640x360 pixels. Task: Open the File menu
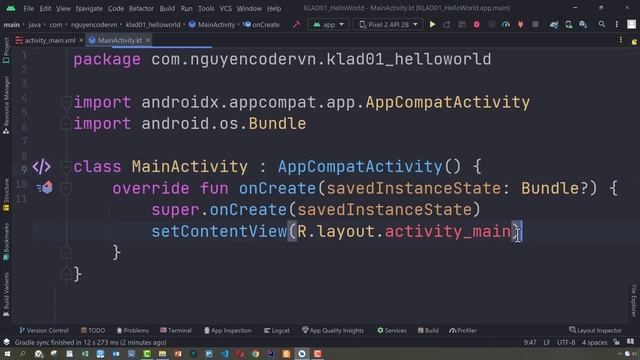tap(29, 8)
